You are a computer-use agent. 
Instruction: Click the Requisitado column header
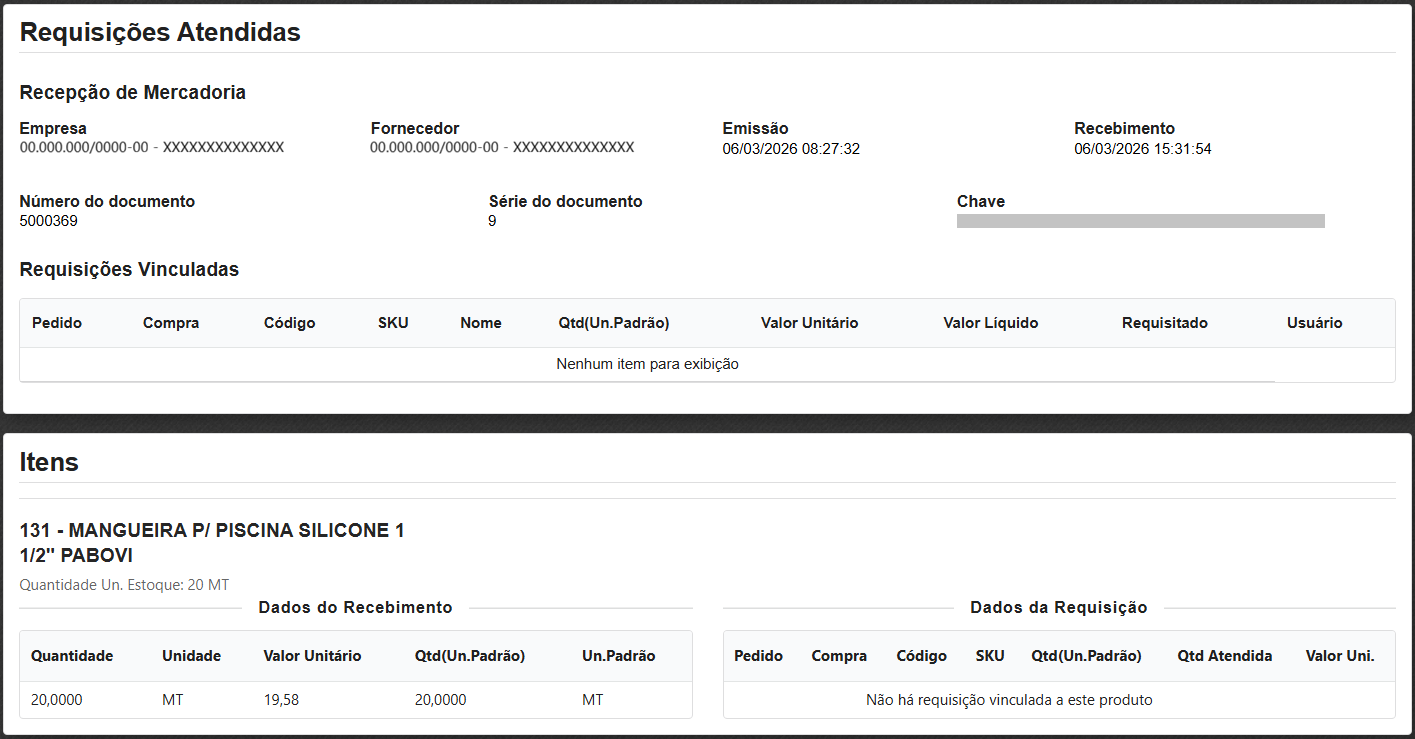(1164, 323)
